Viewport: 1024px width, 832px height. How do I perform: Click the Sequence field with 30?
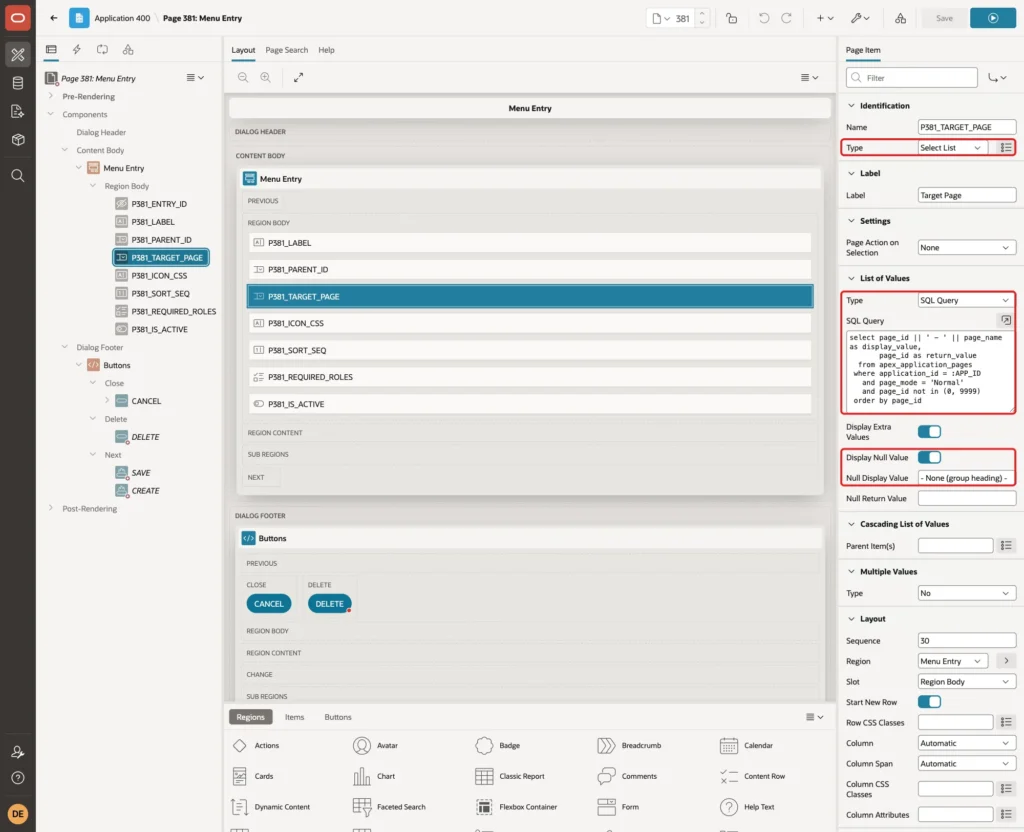pos(967,641)
